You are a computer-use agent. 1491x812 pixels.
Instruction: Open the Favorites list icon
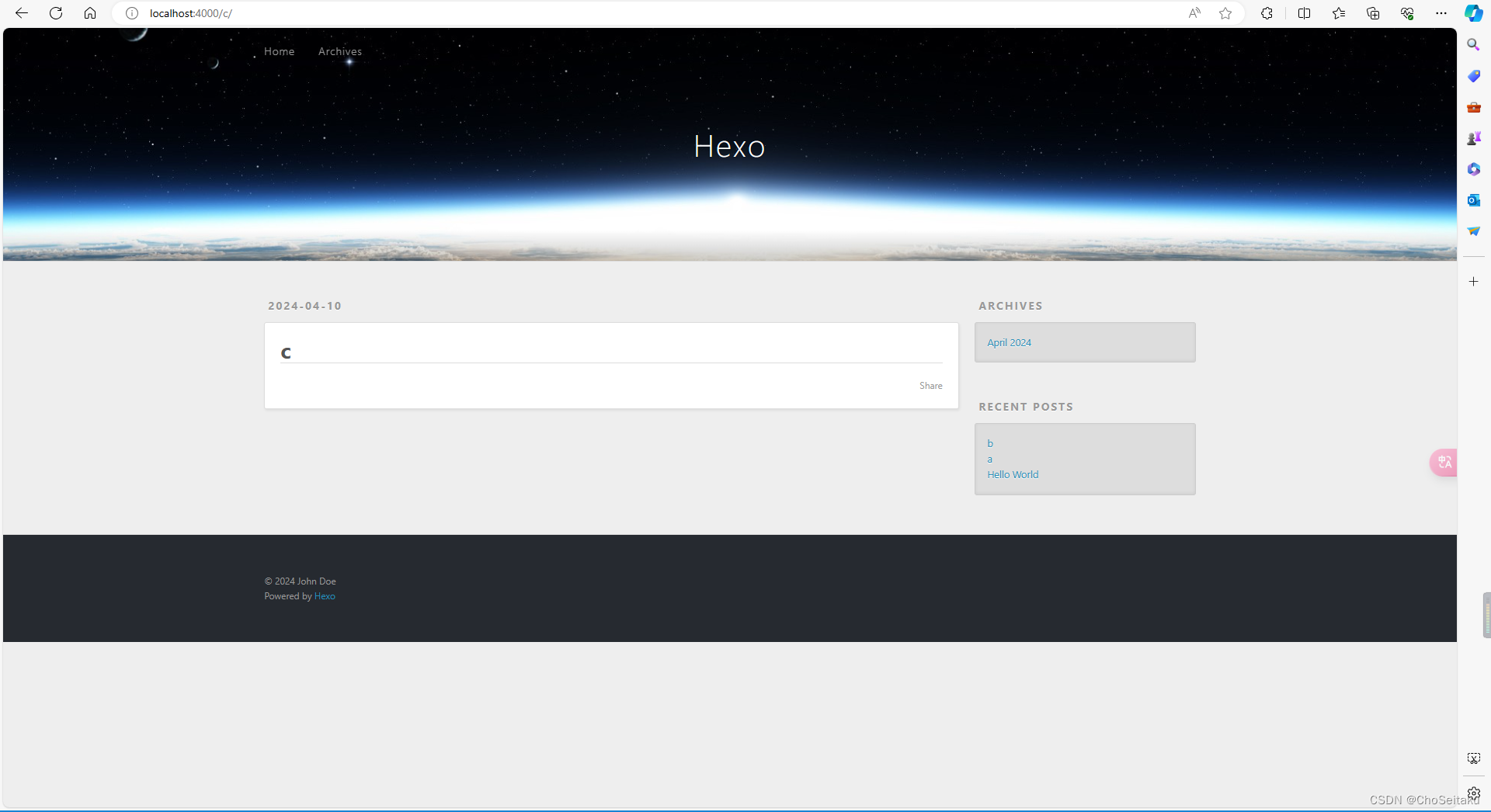click(x=1339, y=13)
